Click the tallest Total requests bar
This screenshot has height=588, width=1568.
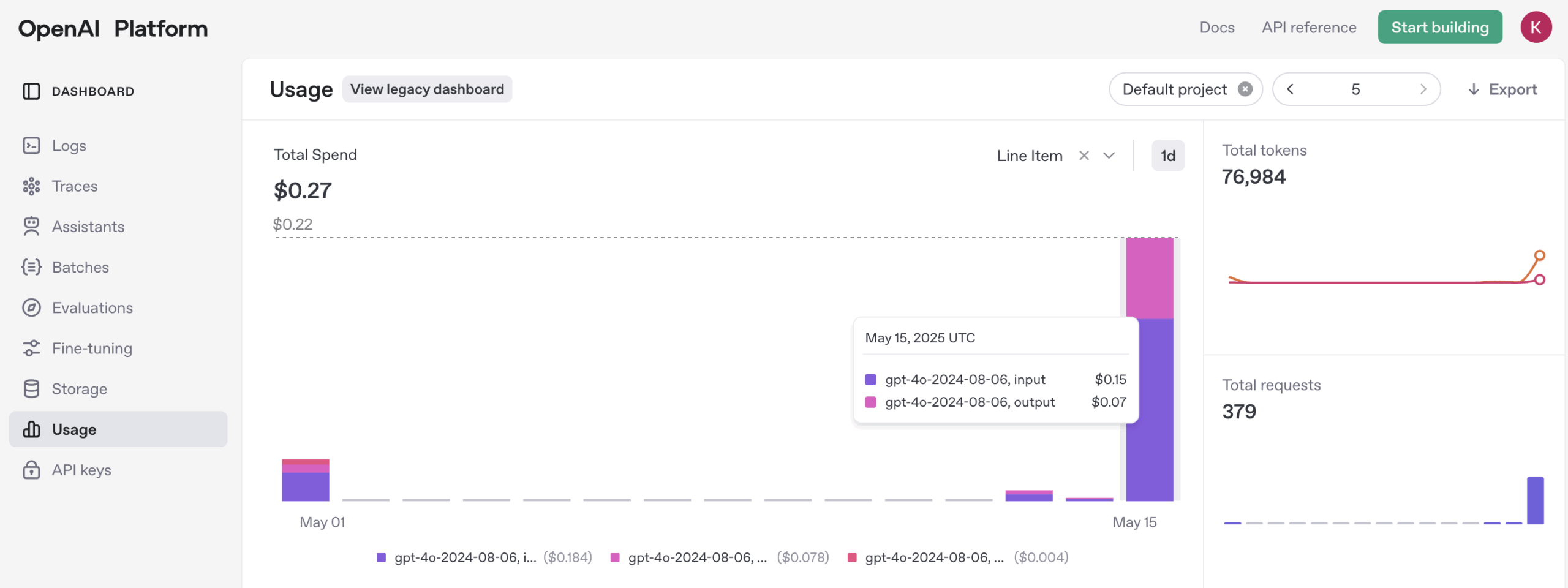coord(1535,500)
